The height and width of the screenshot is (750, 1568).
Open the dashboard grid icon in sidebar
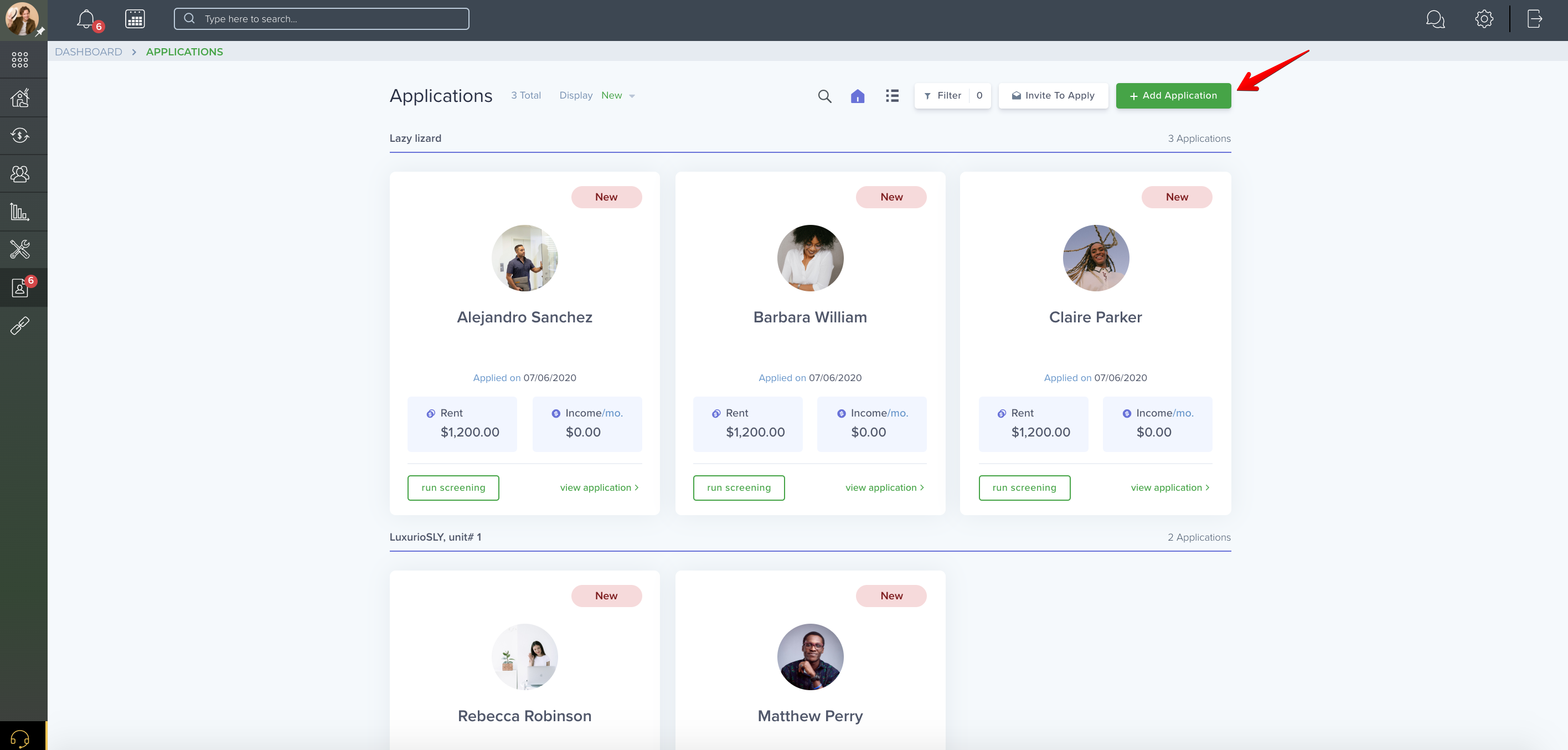(20, 60)
